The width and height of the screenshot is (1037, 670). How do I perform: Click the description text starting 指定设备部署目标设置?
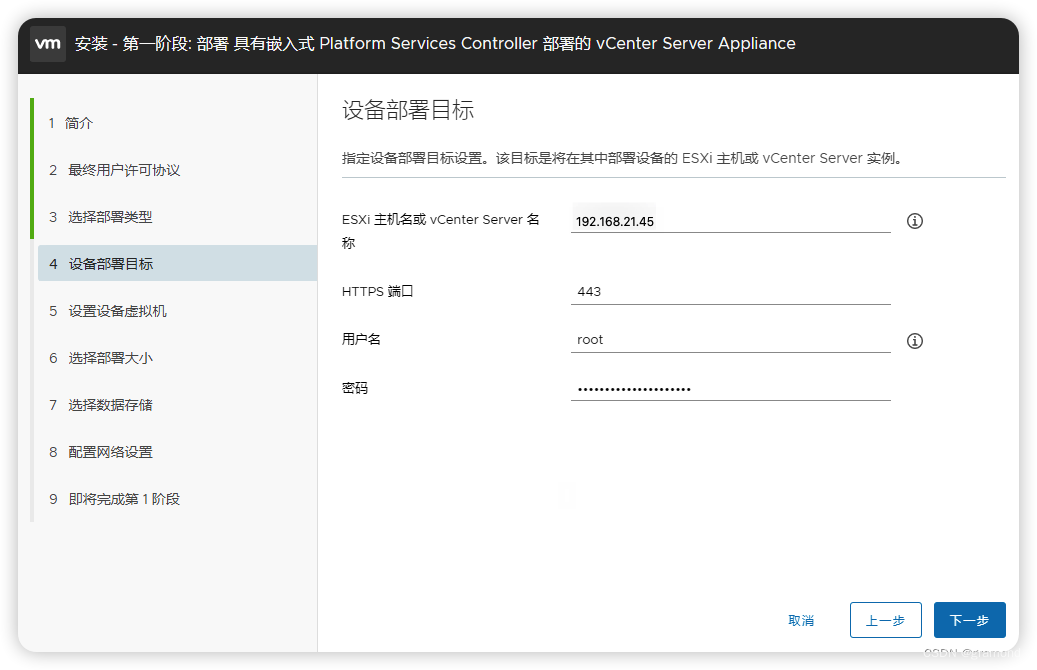(622, 158)
